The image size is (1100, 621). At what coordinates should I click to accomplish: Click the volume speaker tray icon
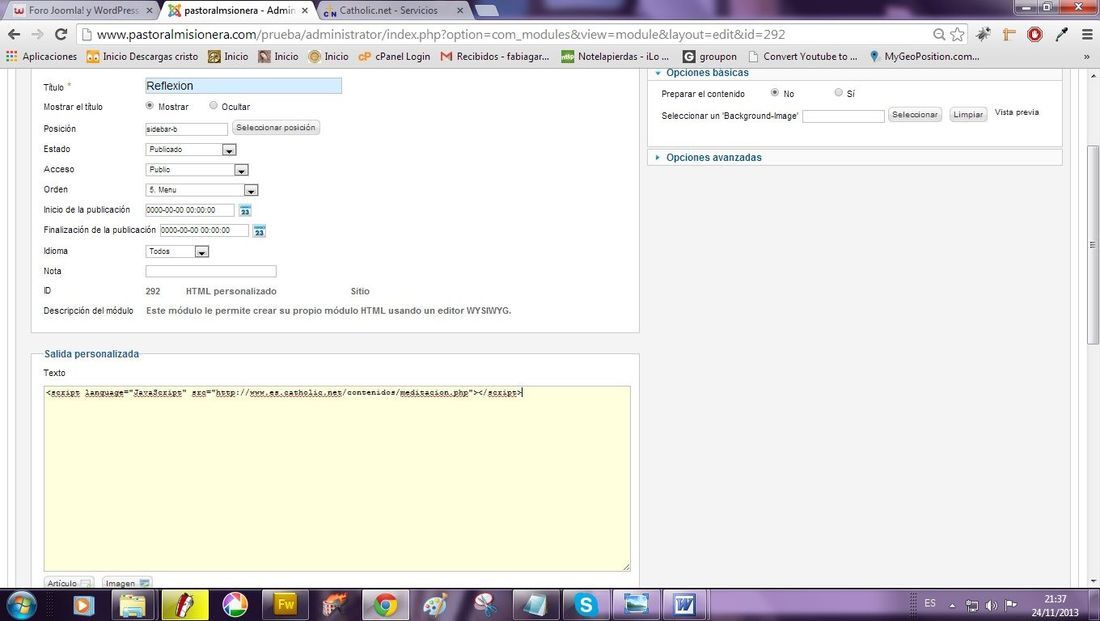click(x=991, y=605)
